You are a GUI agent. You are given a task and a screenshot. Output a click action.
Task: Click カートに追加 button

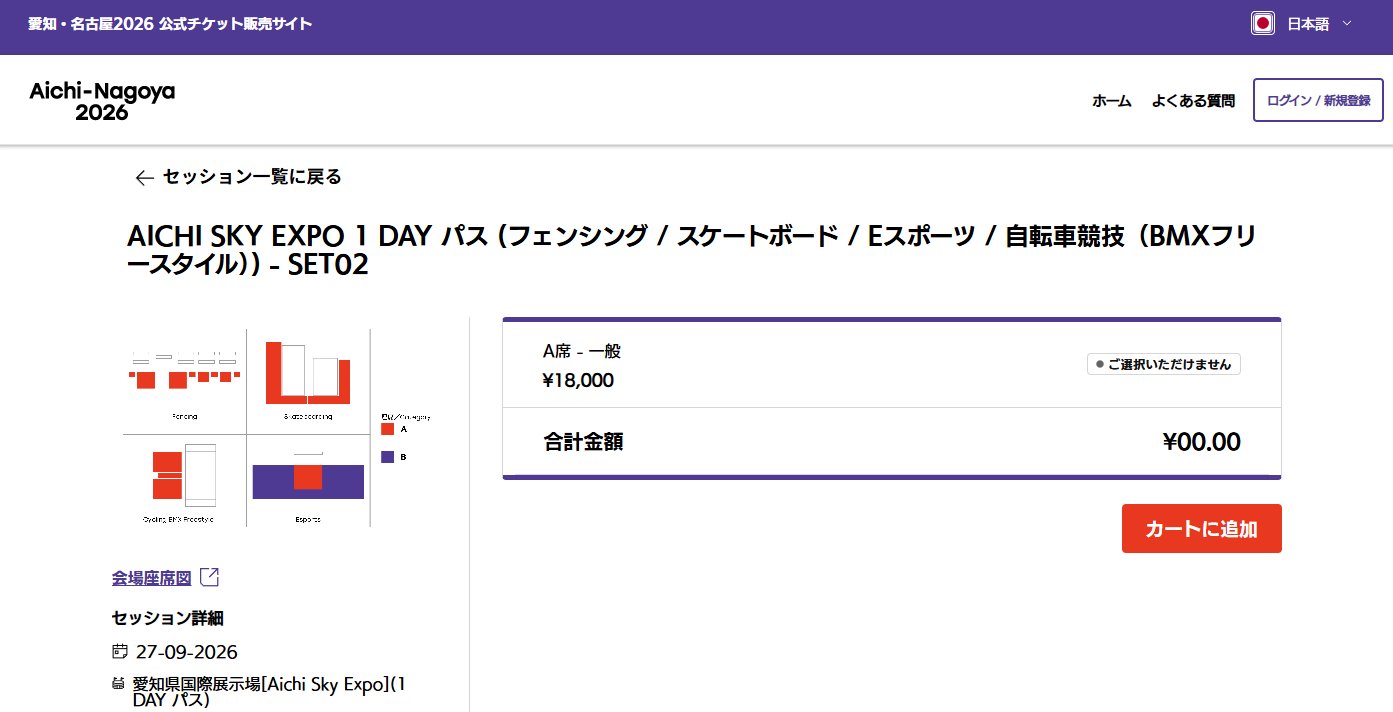(1201, 528)
